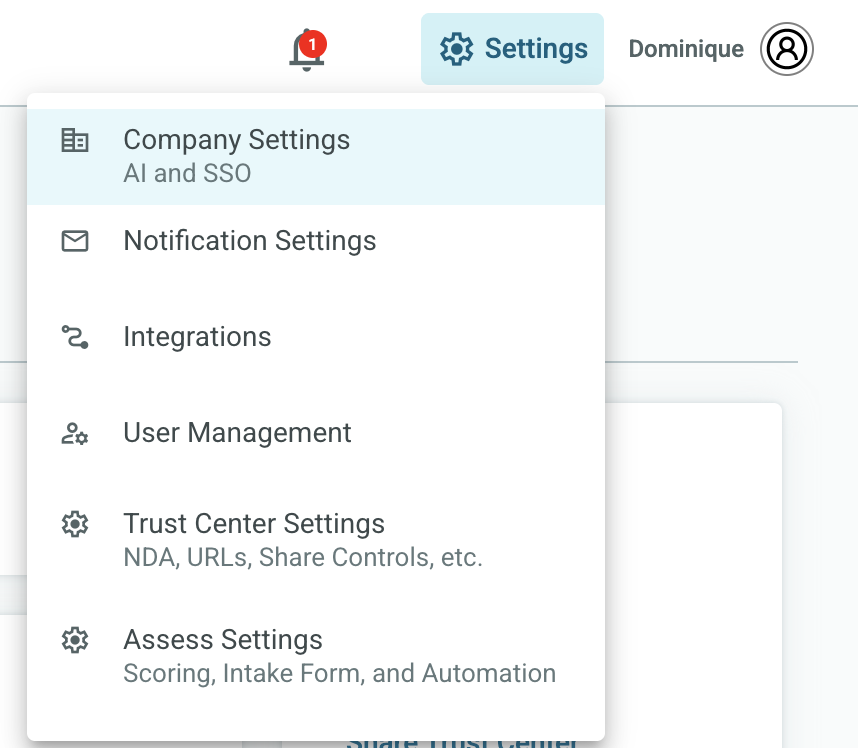This screenshot has height=748, width=858.
Task: Click 'Scoring, Intake Form, and Automation' subtitle
Action: pos(340,674)
